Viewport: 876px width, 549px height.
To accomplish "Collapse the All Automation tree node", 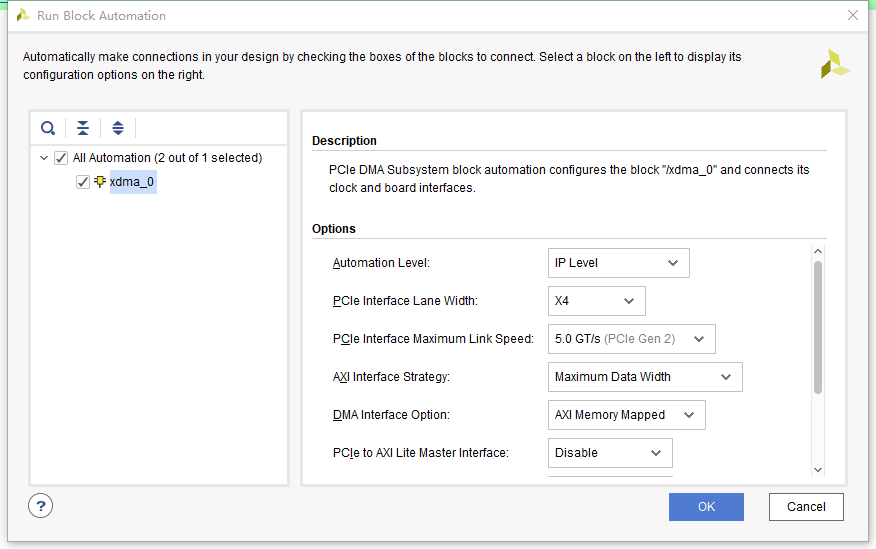I will click(x=44, y=158).
